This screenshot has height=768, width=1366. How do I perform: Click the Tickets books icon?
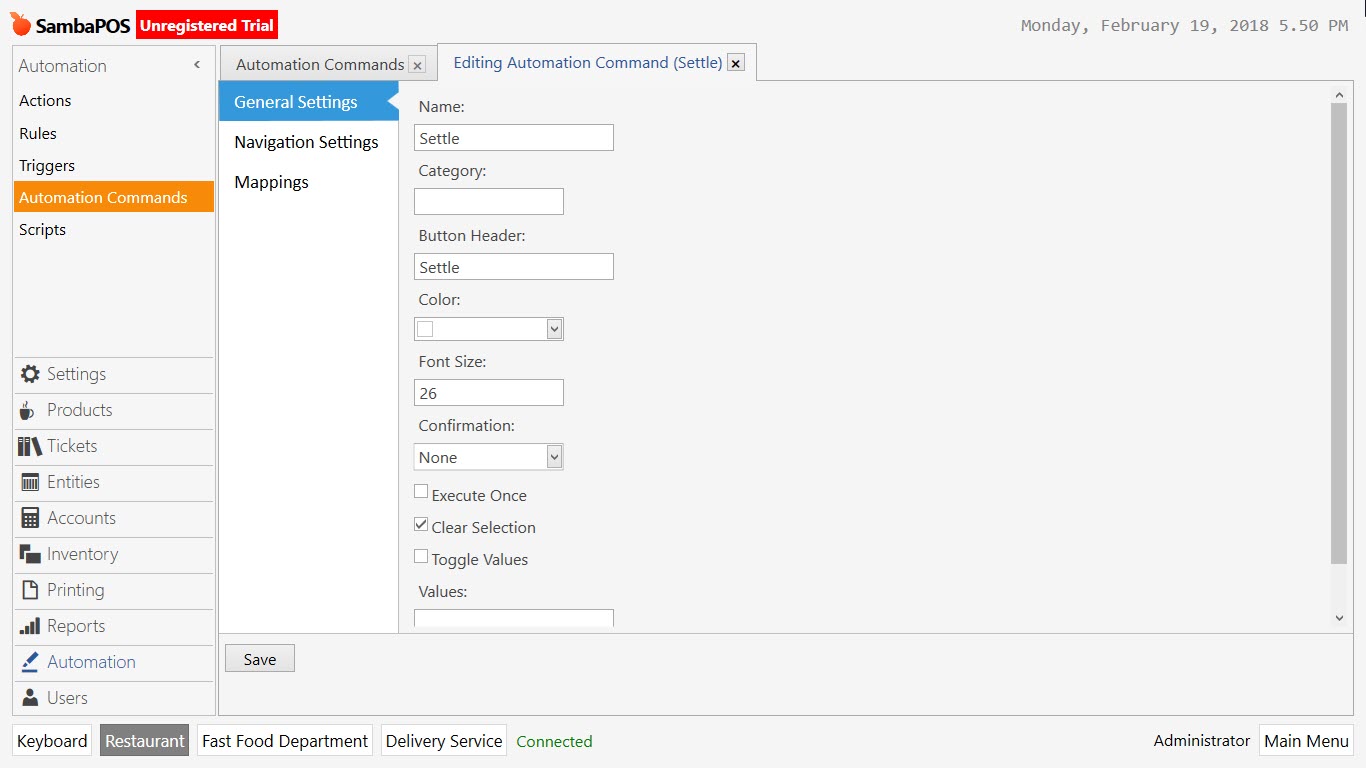[30, 446]
